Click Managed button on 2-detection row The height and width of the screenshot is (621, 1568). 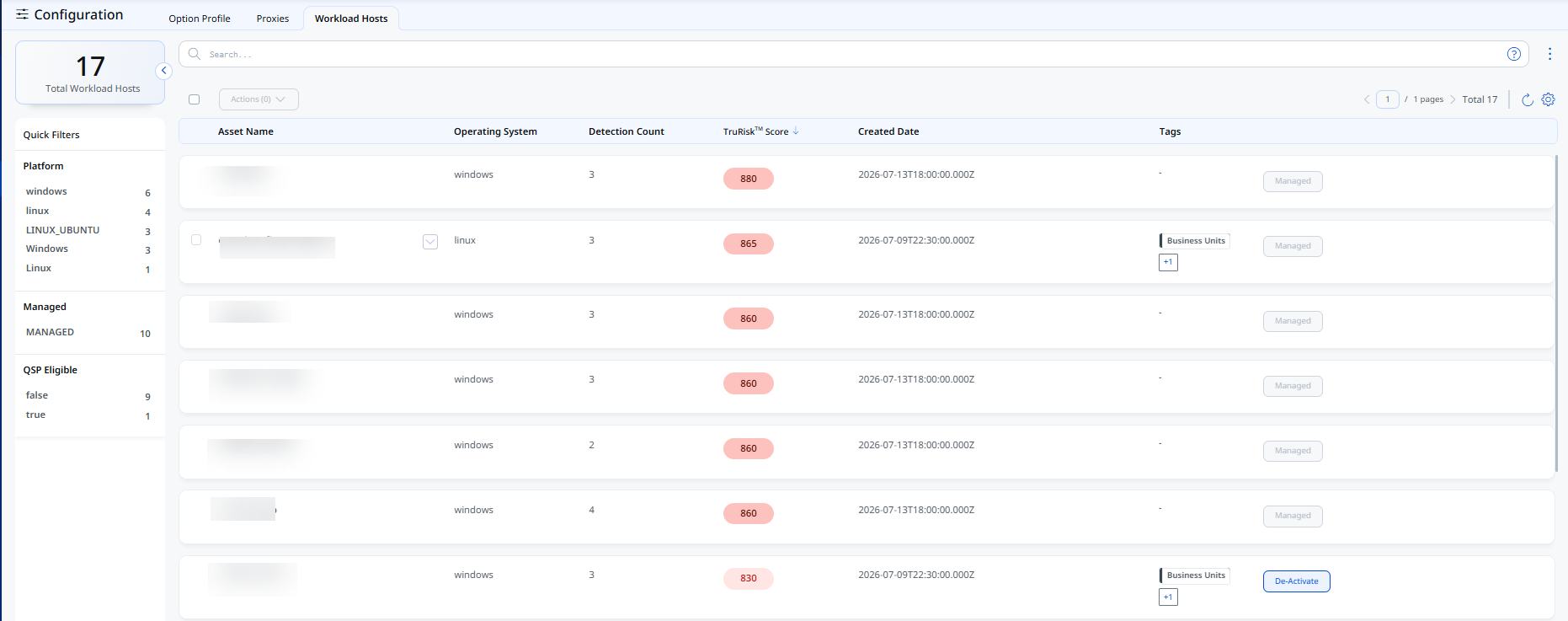point(1293,451)
